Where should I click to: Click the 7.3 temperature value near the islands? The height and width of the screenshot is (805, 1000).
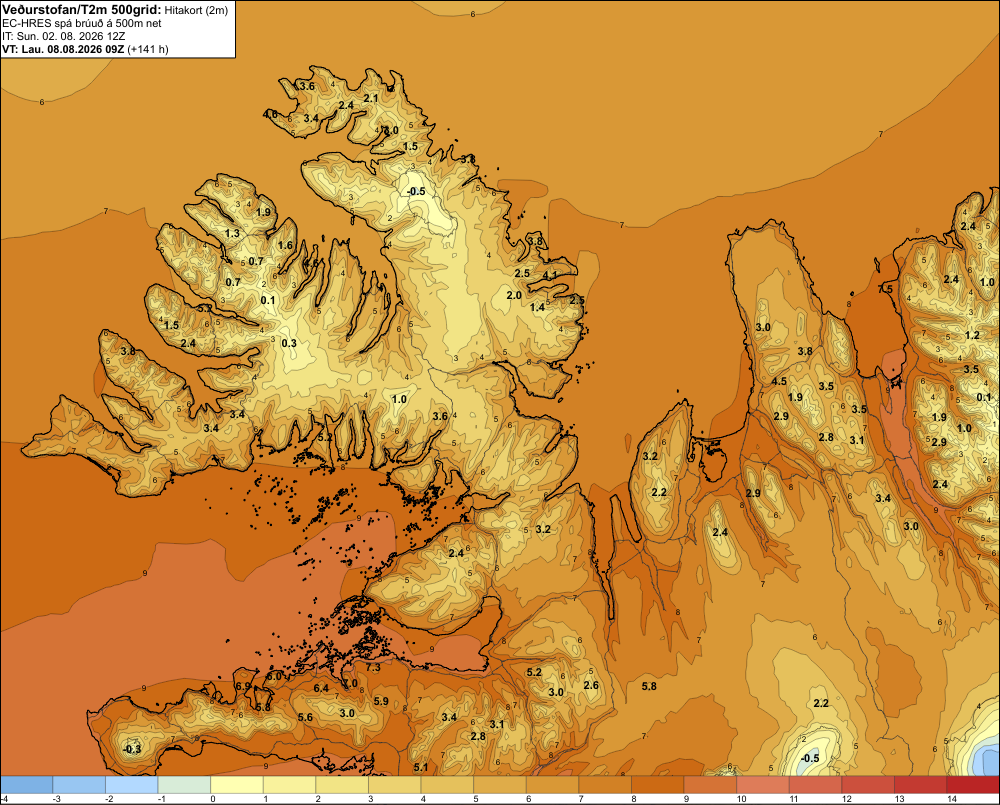click(372, 667)
